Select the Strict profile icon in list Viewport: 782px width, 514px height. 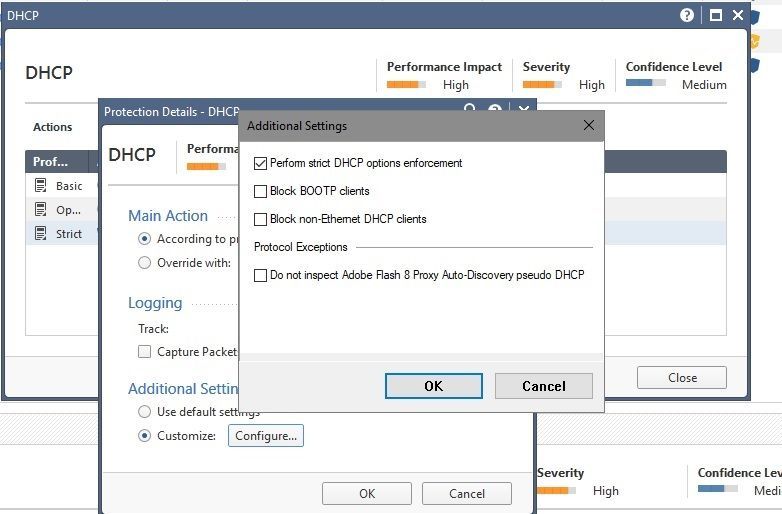(41, 233)
